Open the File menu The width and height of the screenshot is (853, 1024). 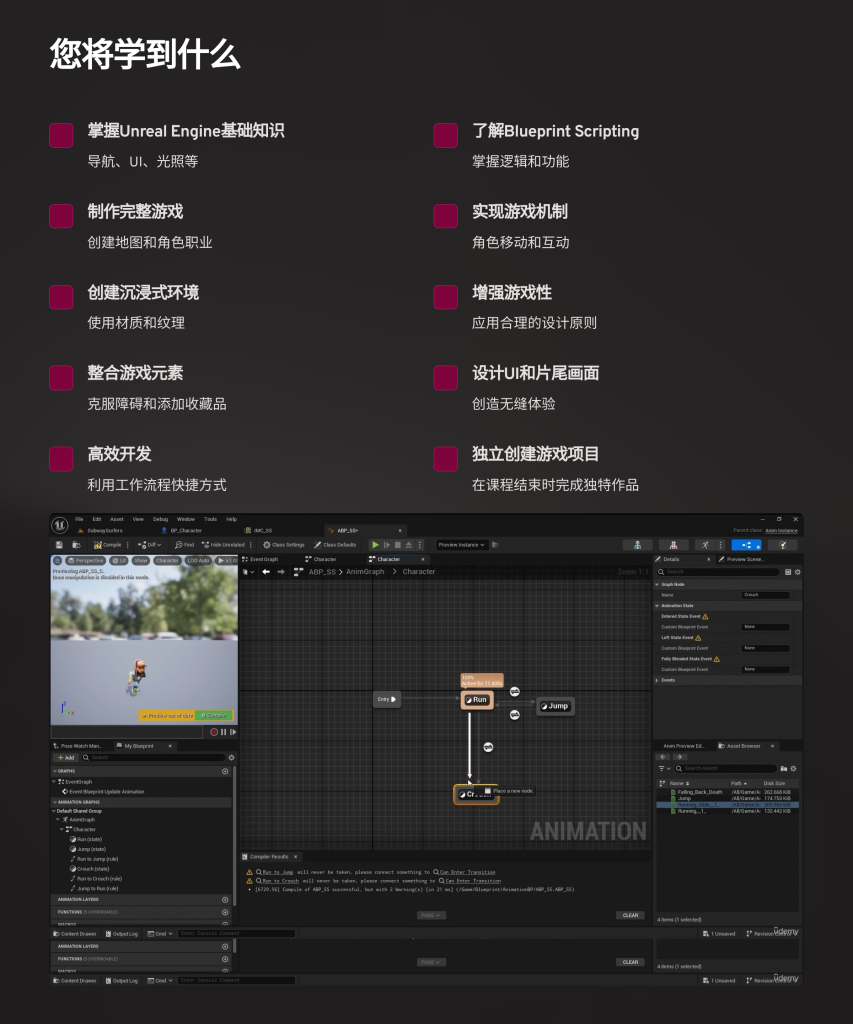79,519
